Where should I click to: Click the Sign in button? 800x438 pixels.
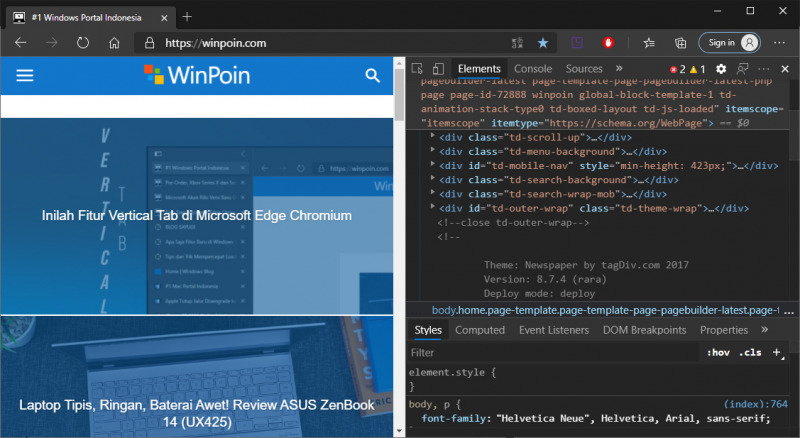[x=729, y=43]
